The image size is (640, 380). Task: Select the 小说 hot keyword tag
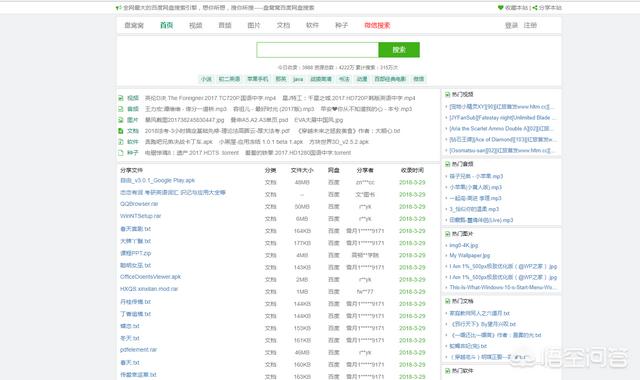pos(206,79)
